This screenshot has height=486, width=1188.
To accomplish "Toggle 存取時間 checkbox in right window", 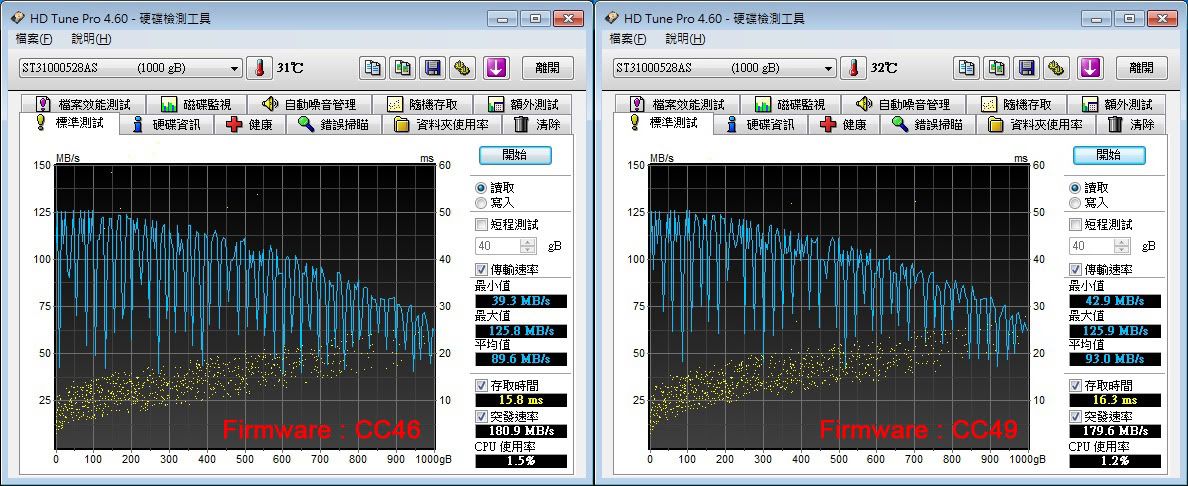I will pos(1075,385).
